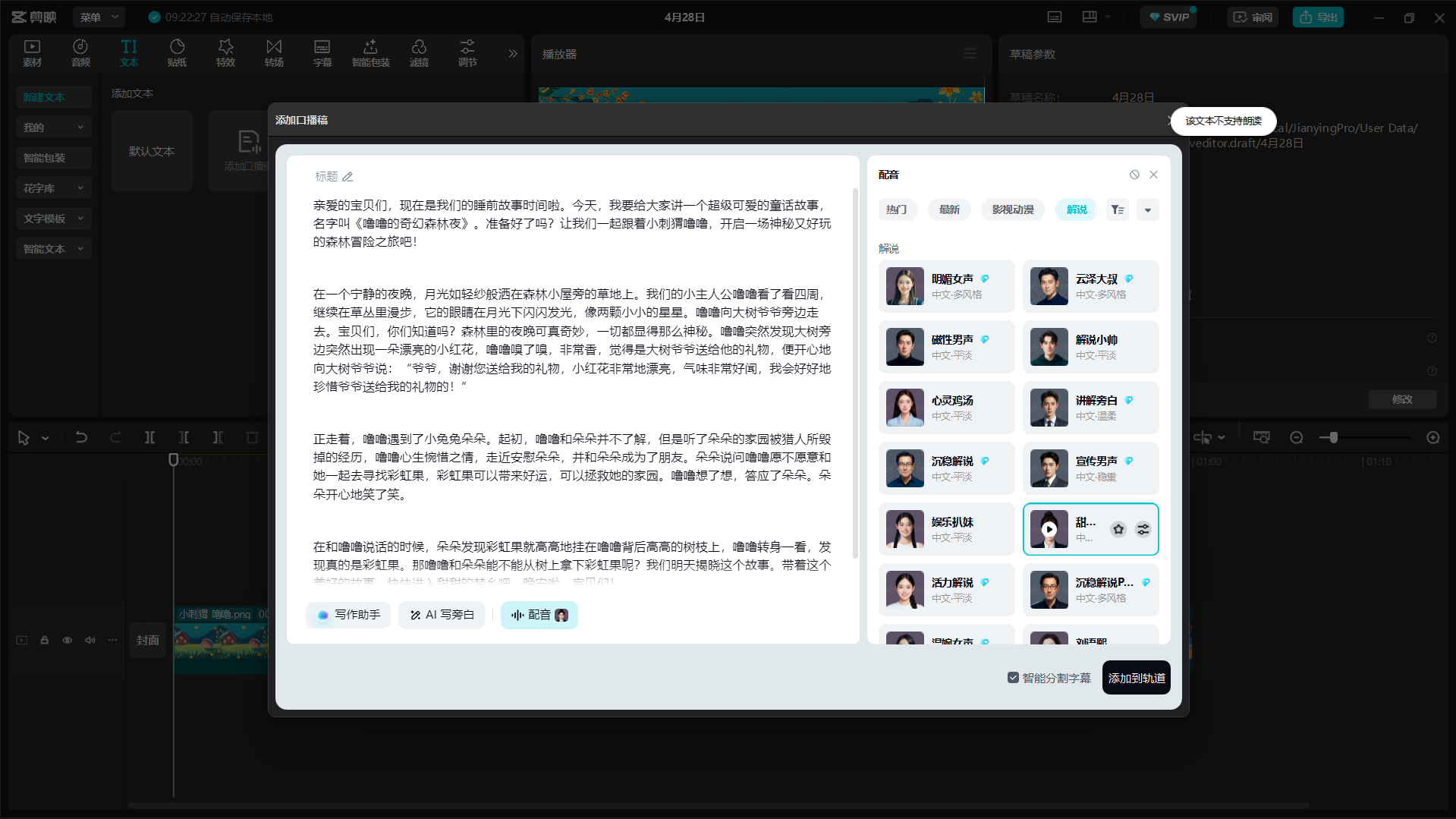Close the 配音 voice panel
The image size is (1456, 819).
click(1153, 175)
